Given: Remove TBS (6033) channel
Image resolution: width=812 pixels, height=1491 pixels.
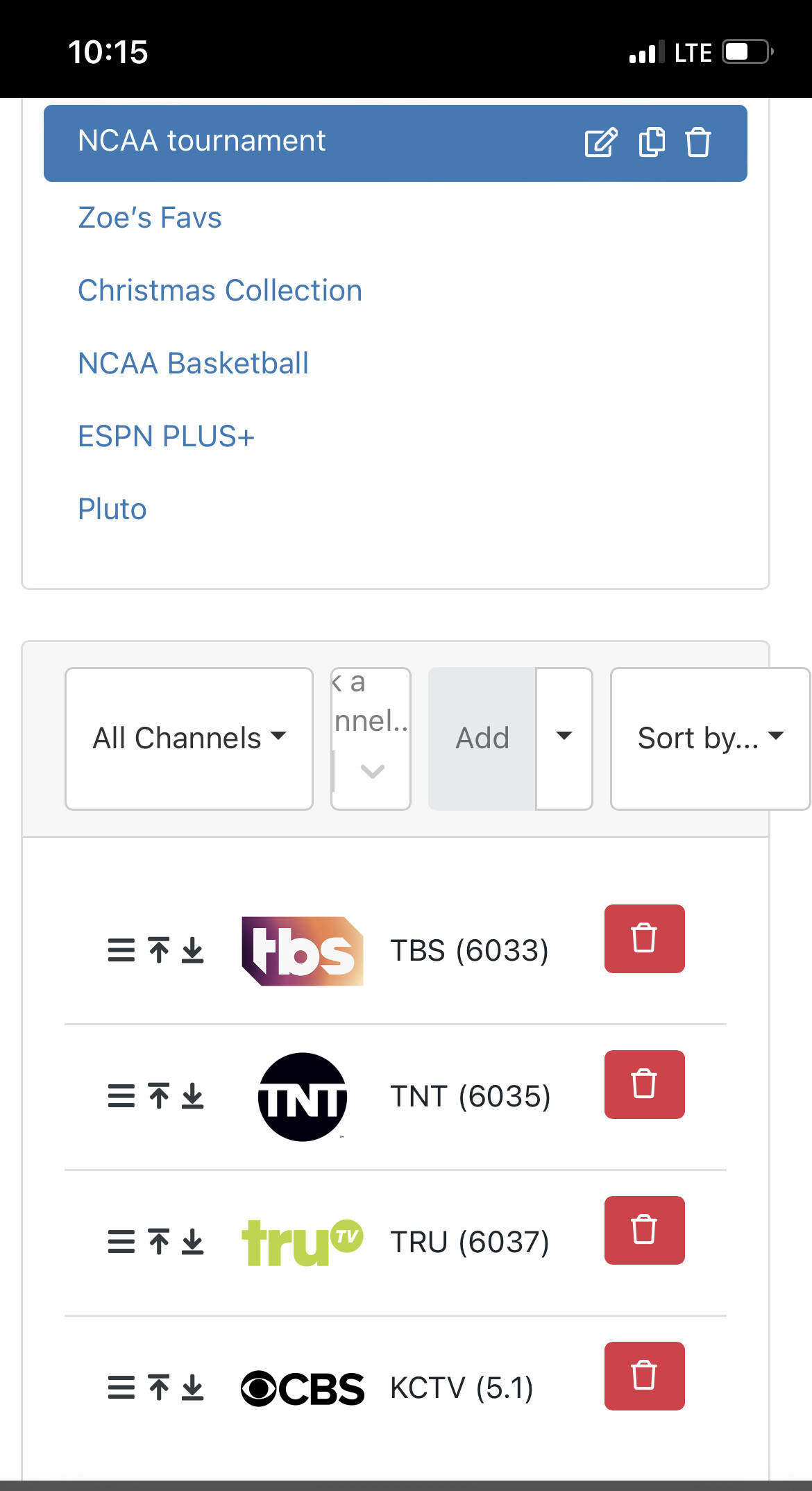Looking at the screenshot, I should tap(644, 938).
